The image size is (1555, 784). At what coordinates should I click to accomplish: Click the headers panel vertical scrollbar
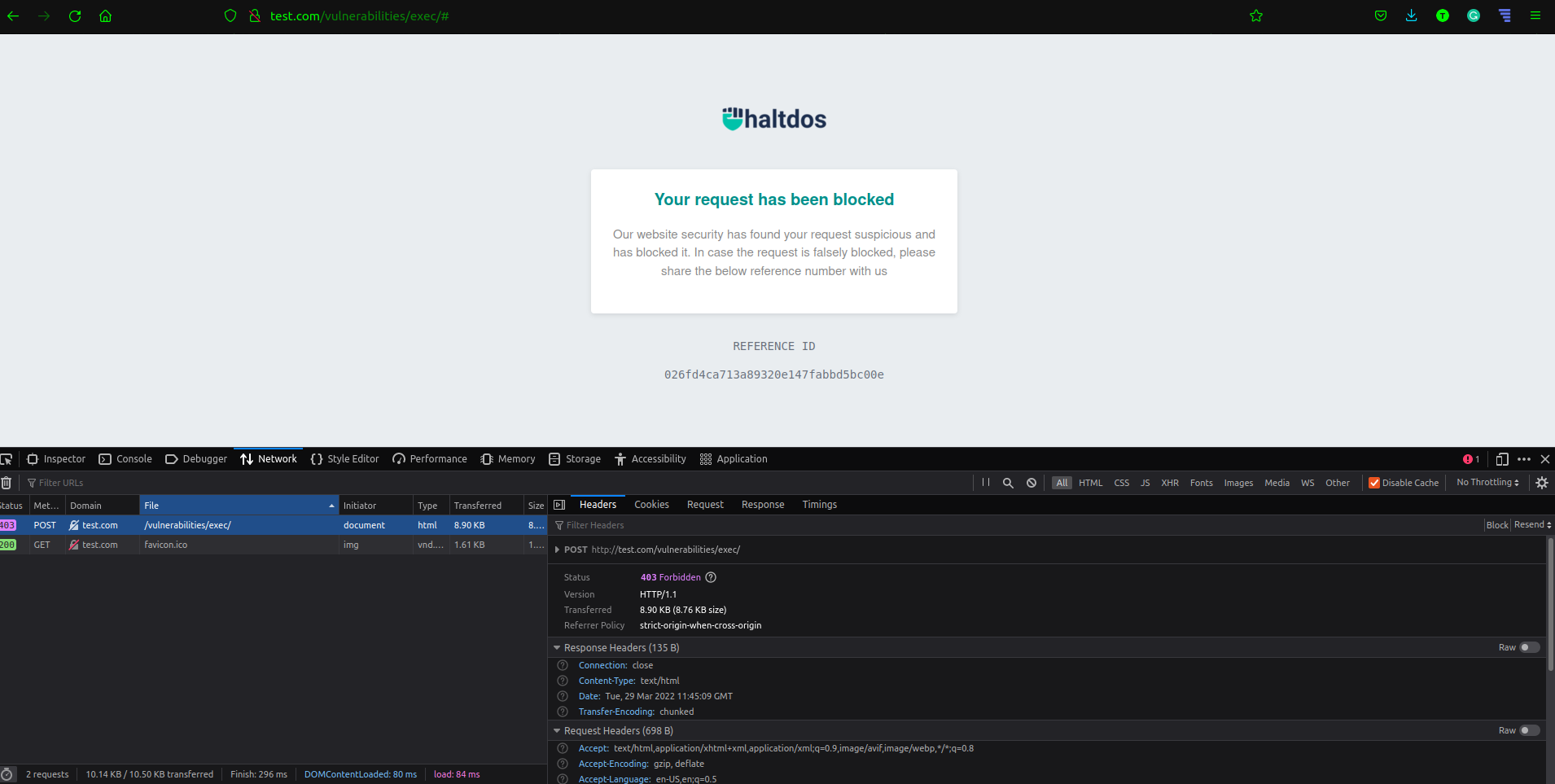[x=1550, y=605]
